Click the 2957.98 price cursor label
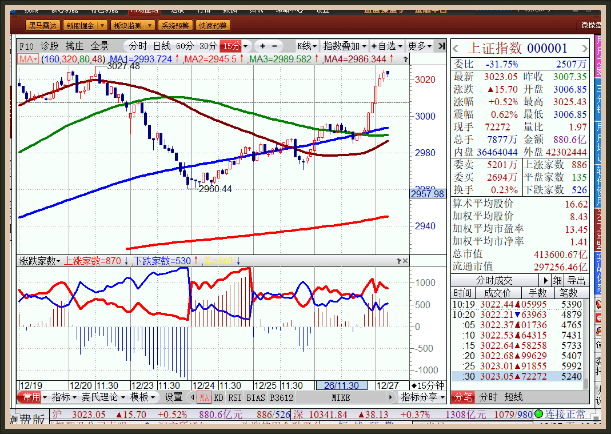 tap(427, 194)
